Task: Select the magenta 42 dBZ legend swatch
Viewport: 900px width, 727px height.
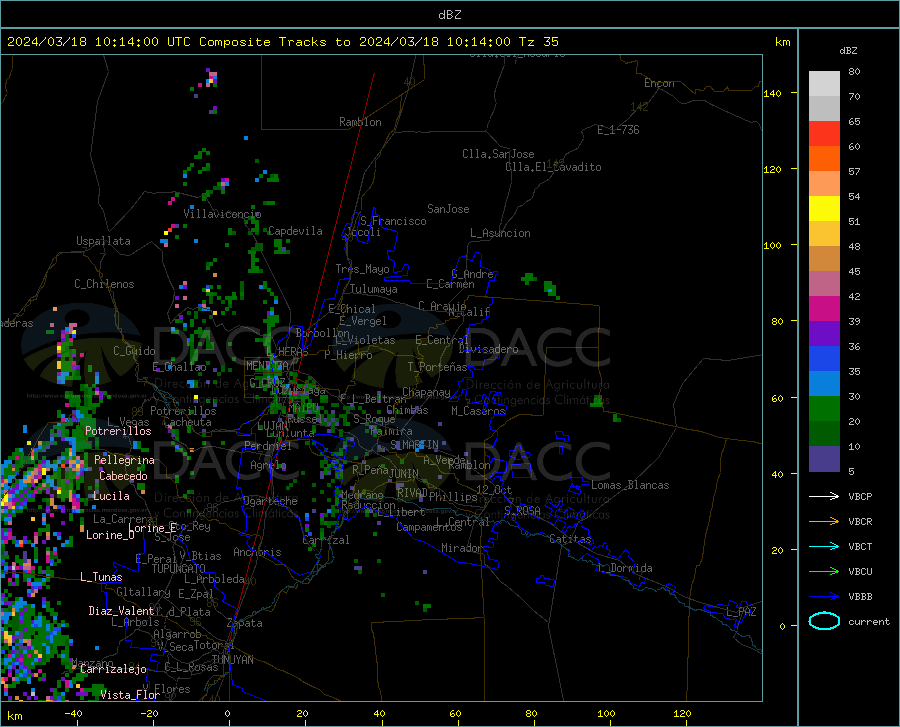Action: point(824,309)
